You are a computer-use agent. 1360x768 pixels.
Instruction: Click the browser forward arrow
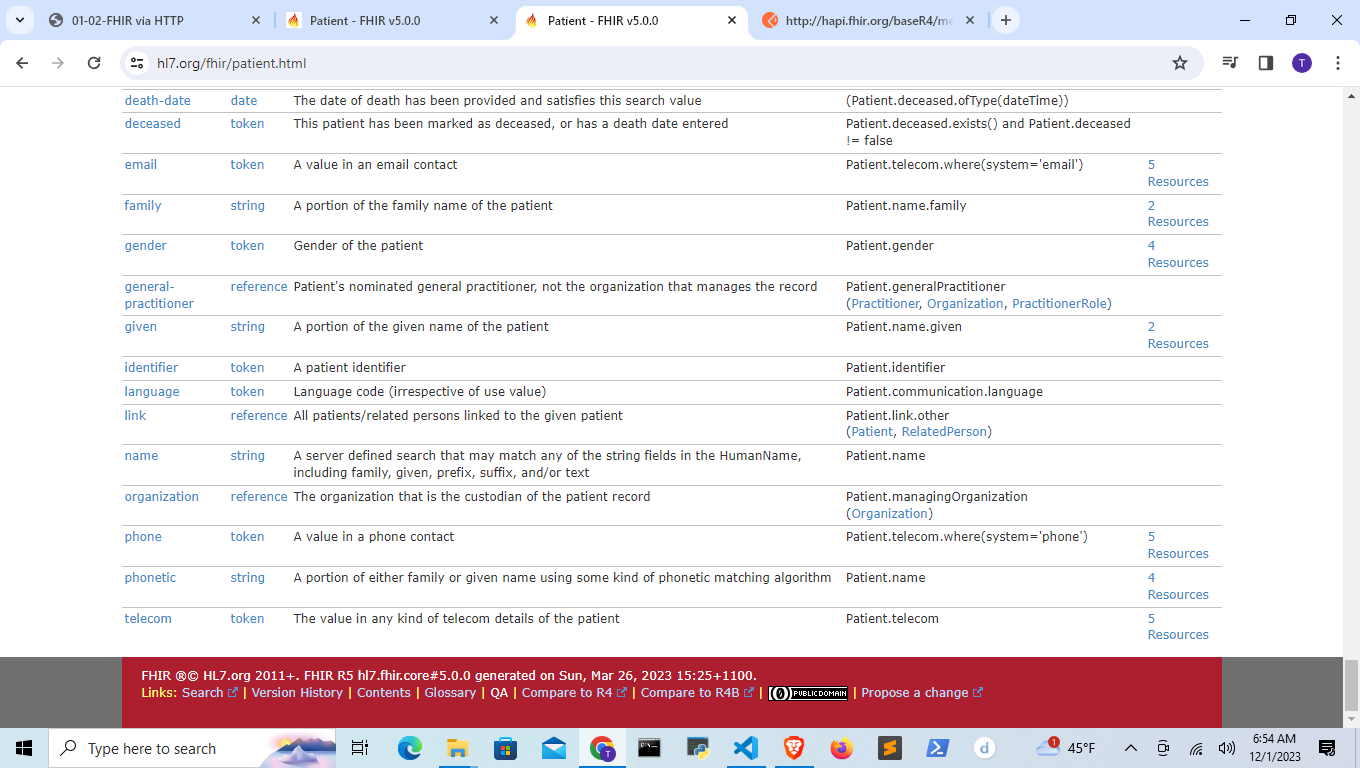(58, 63)
